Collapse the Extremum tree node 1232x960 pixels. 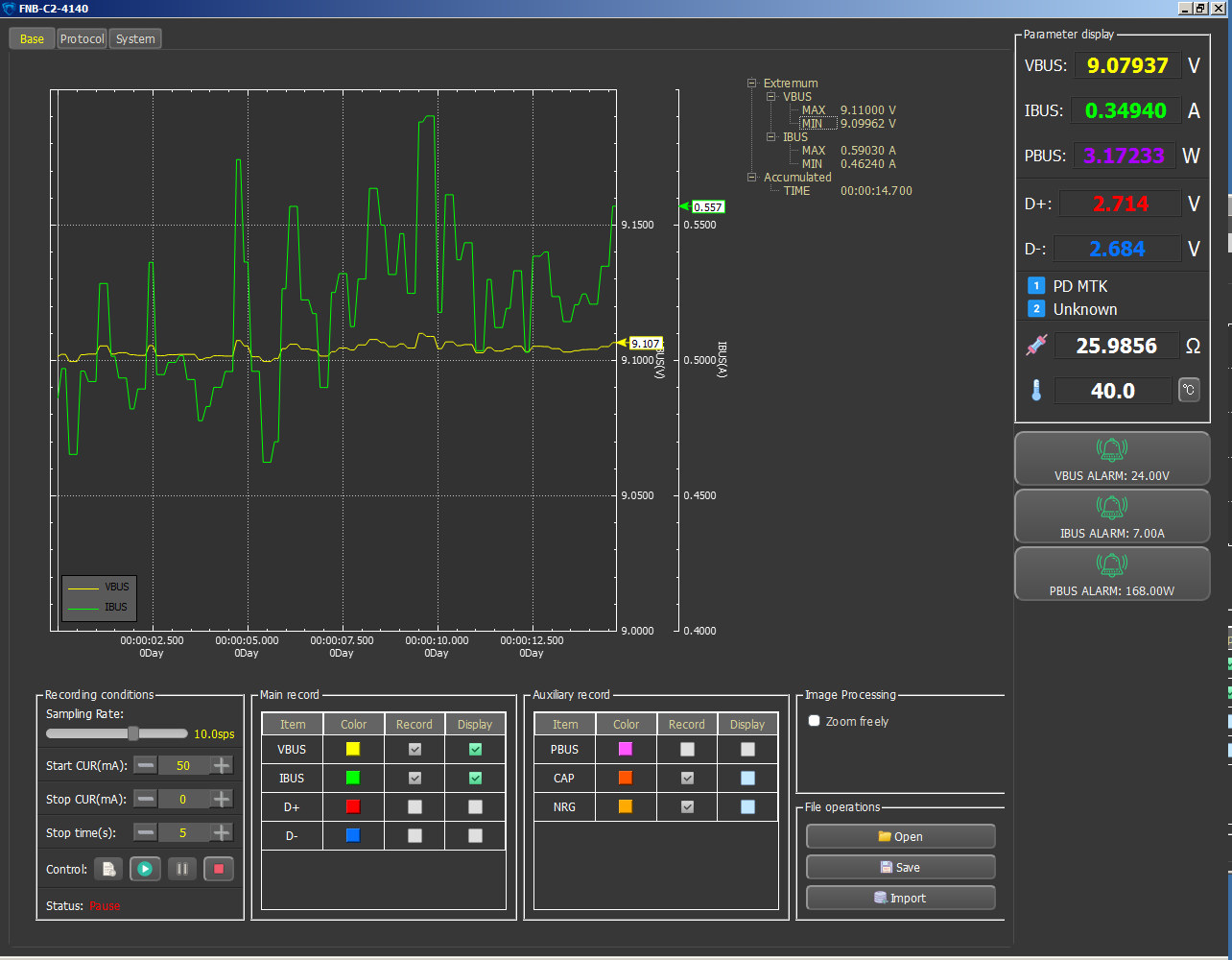[x=753, y=84]
